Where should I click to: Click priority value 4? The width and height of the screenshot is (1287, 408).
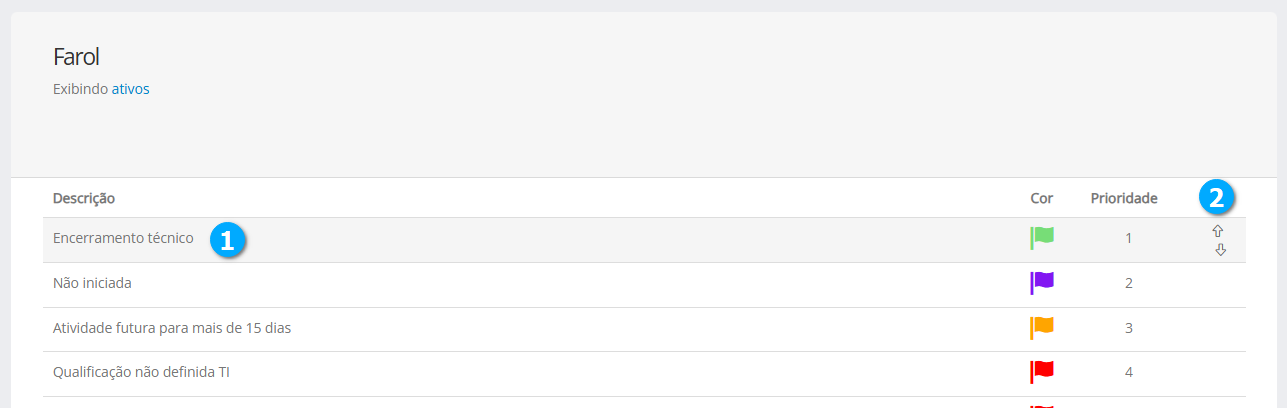pyautogui.click(x=1128, y=372)
